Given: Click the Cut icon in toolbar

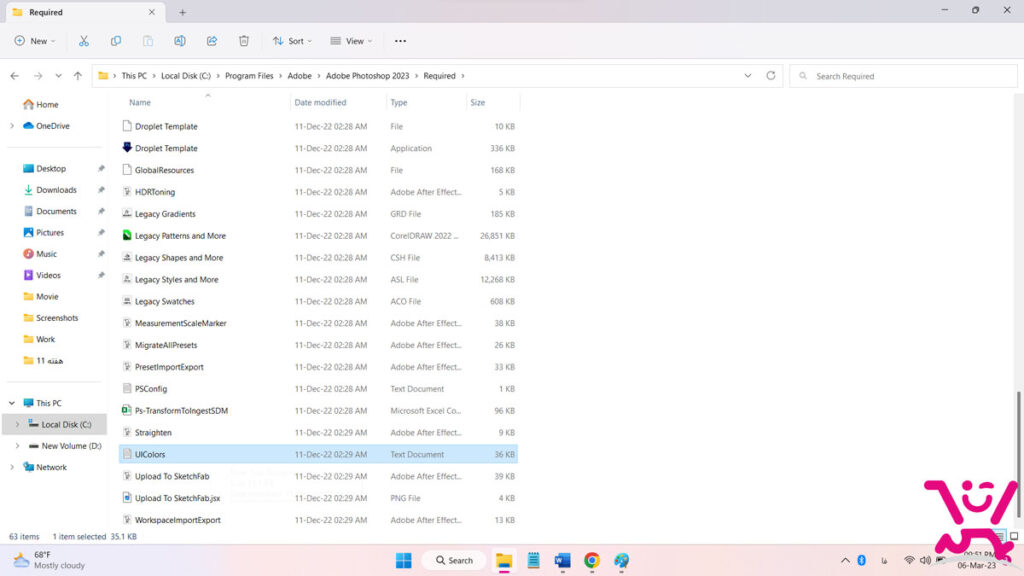Looking at the screenshot, I should pyautogui.click(x=84, y=41).
